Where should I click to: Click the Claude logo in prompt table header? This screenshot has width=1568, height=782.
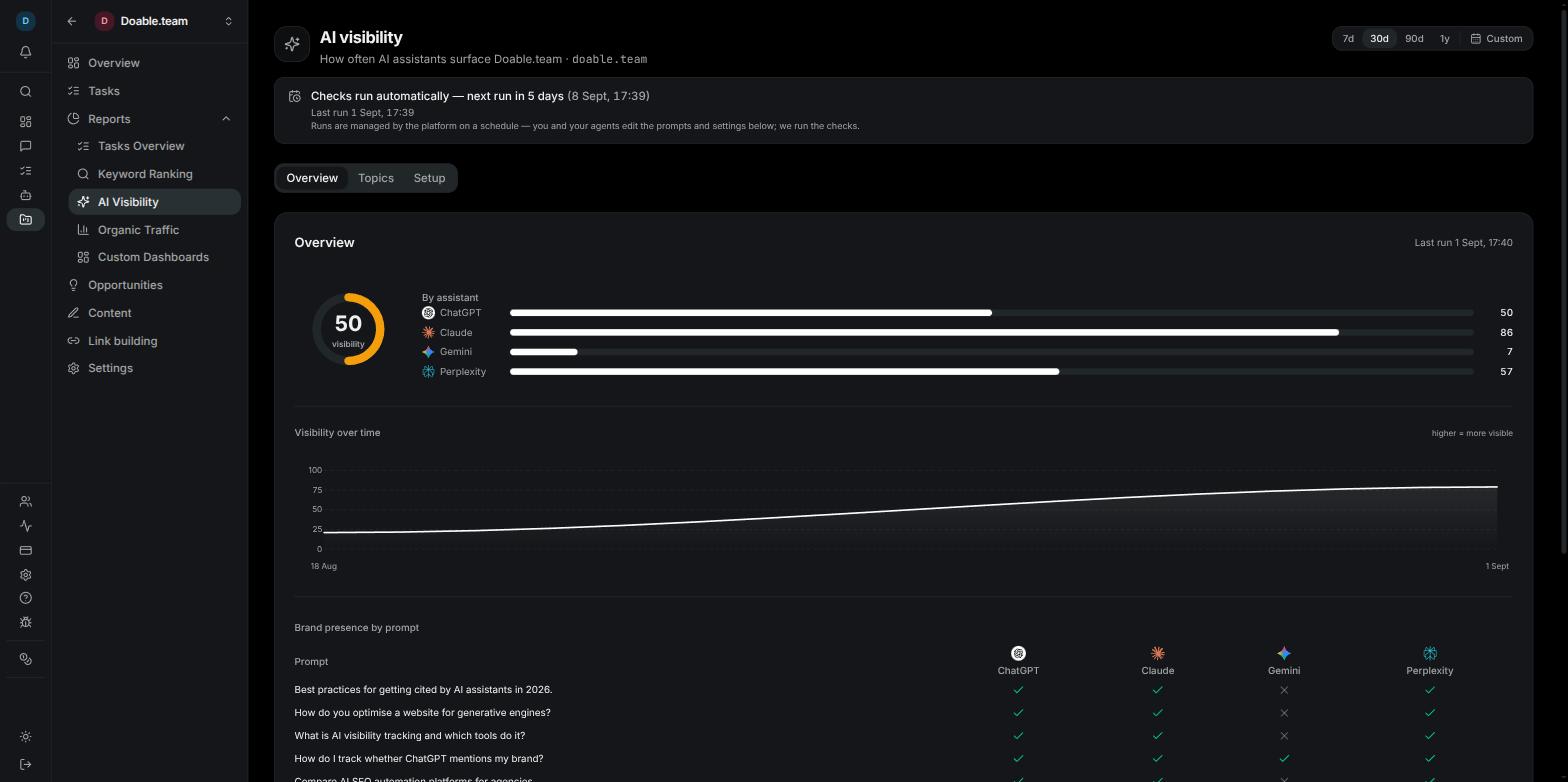pos(1157,653)
